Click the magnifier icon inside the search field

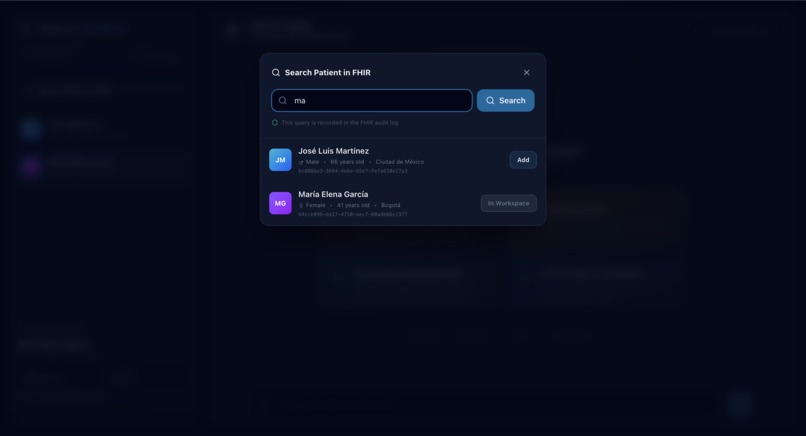[283, 100]
